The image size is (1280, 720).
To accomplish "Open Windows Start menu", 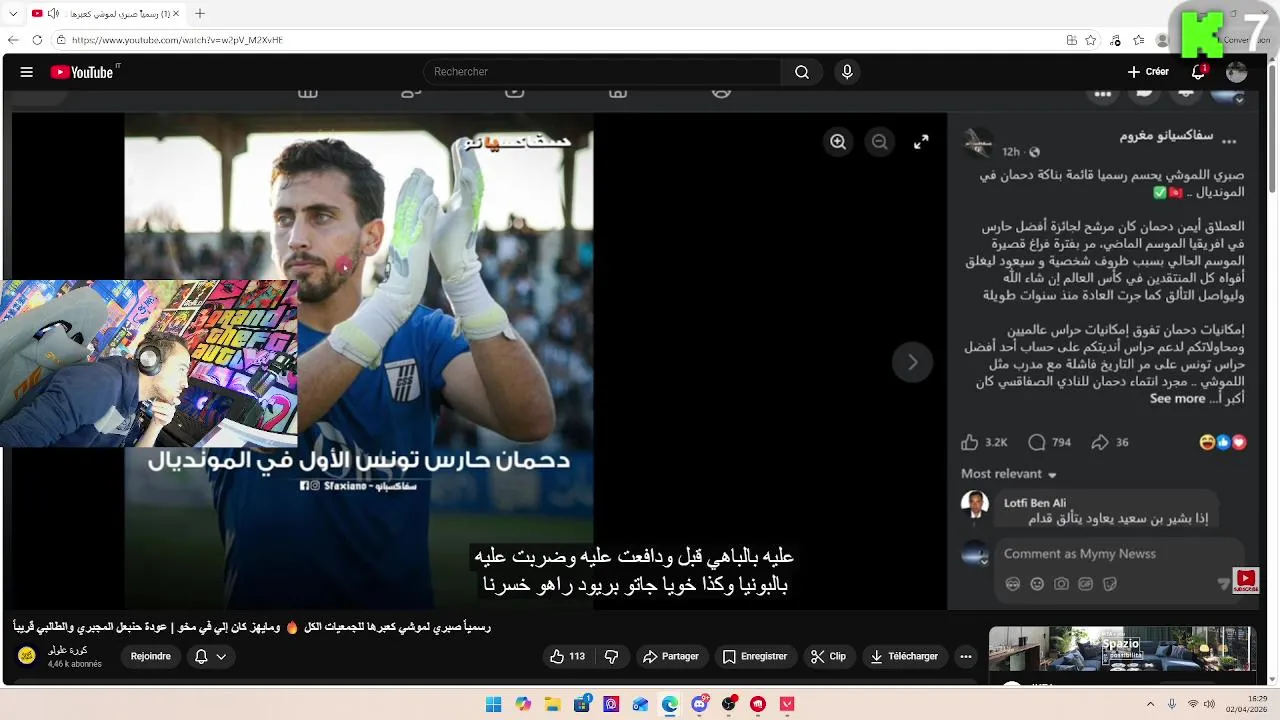I will point(493,704).
